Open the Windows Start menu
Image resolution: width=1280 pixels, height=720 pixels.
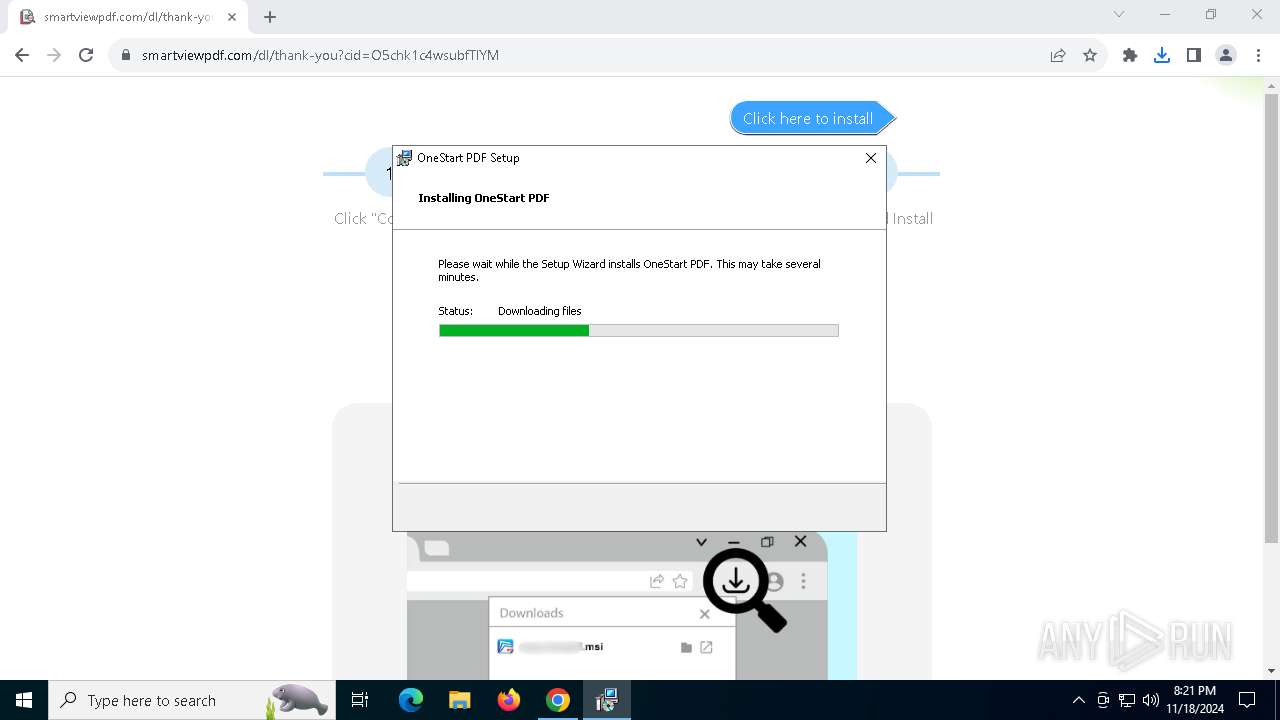(x=24, y=700)
